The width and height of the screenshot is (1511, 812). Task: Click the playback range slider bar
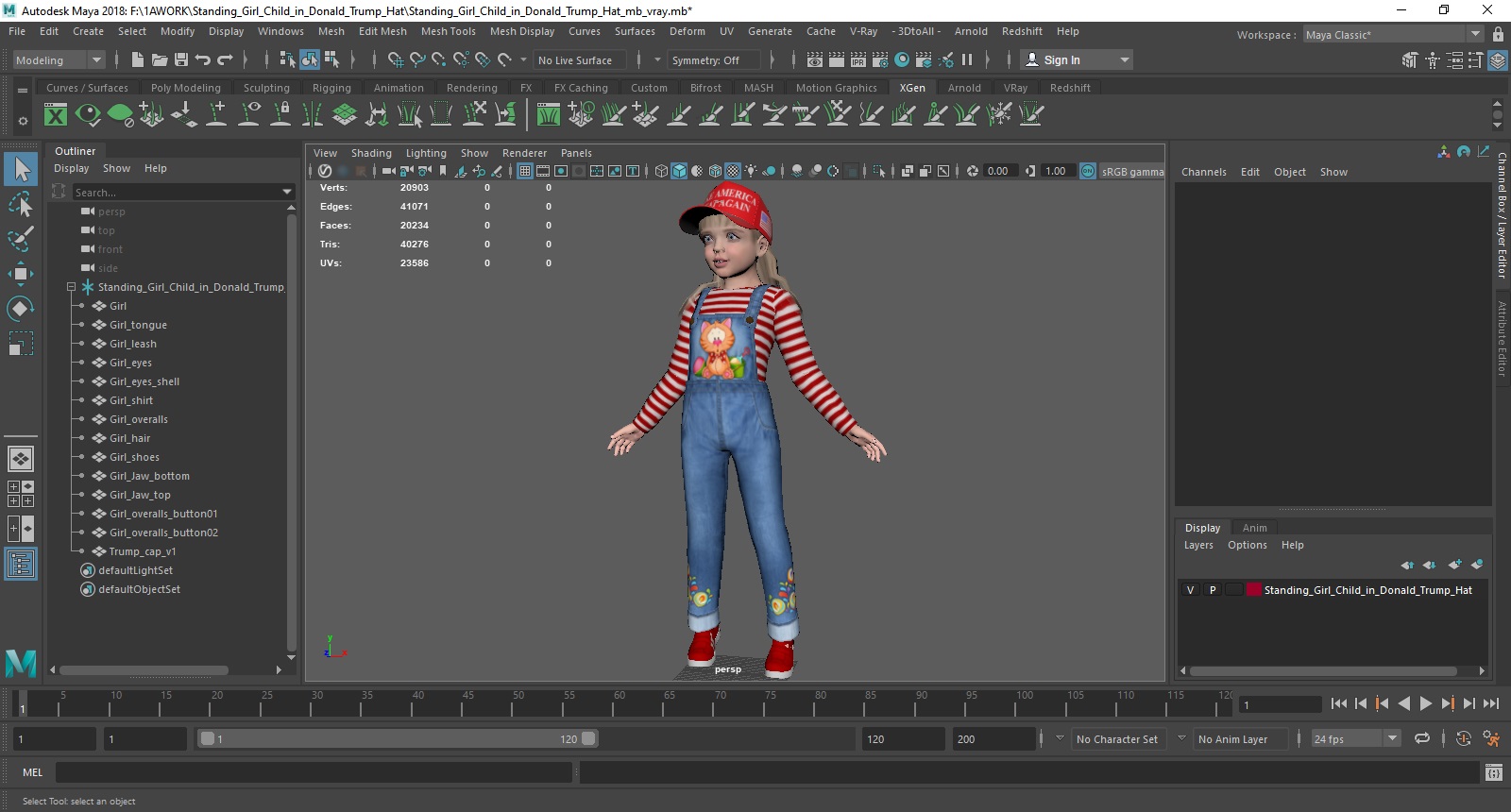[x=397, y=738]
